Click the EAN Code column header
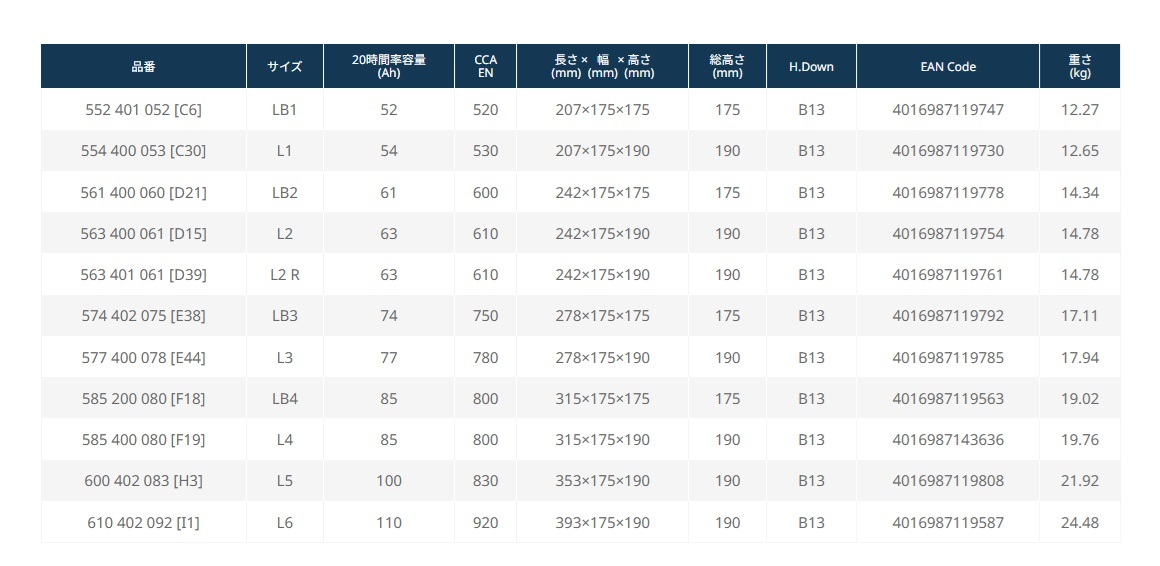 (948, 67)
